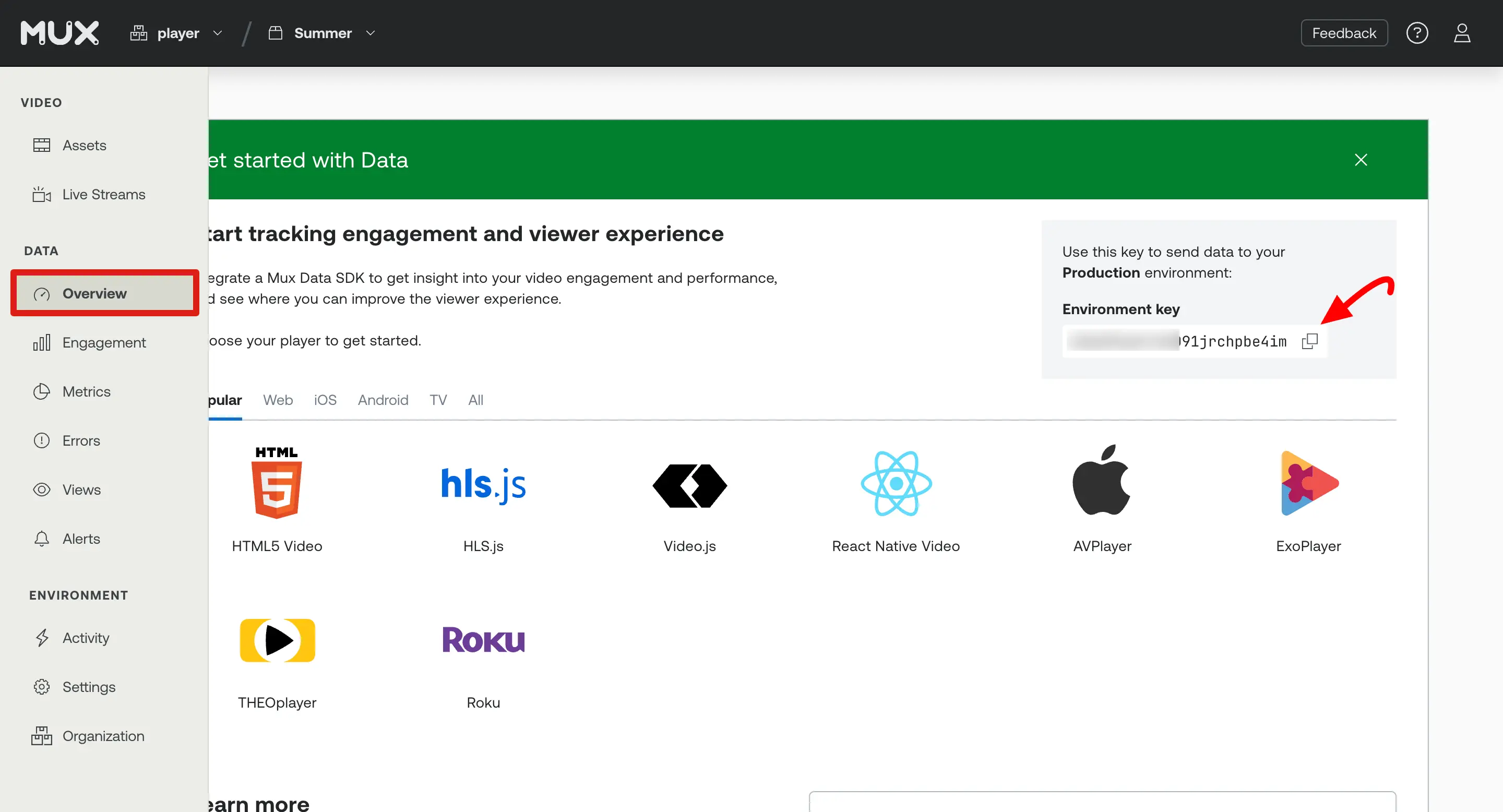
Task: Click the Assets film icon
Action: pos(41,145)
